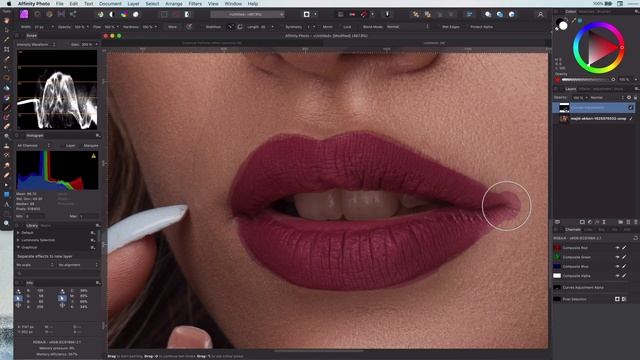Open the All Channels histogram dropdown
Image resolution: width=640 pixels, height=360 pixels.
tap(33, 146)
